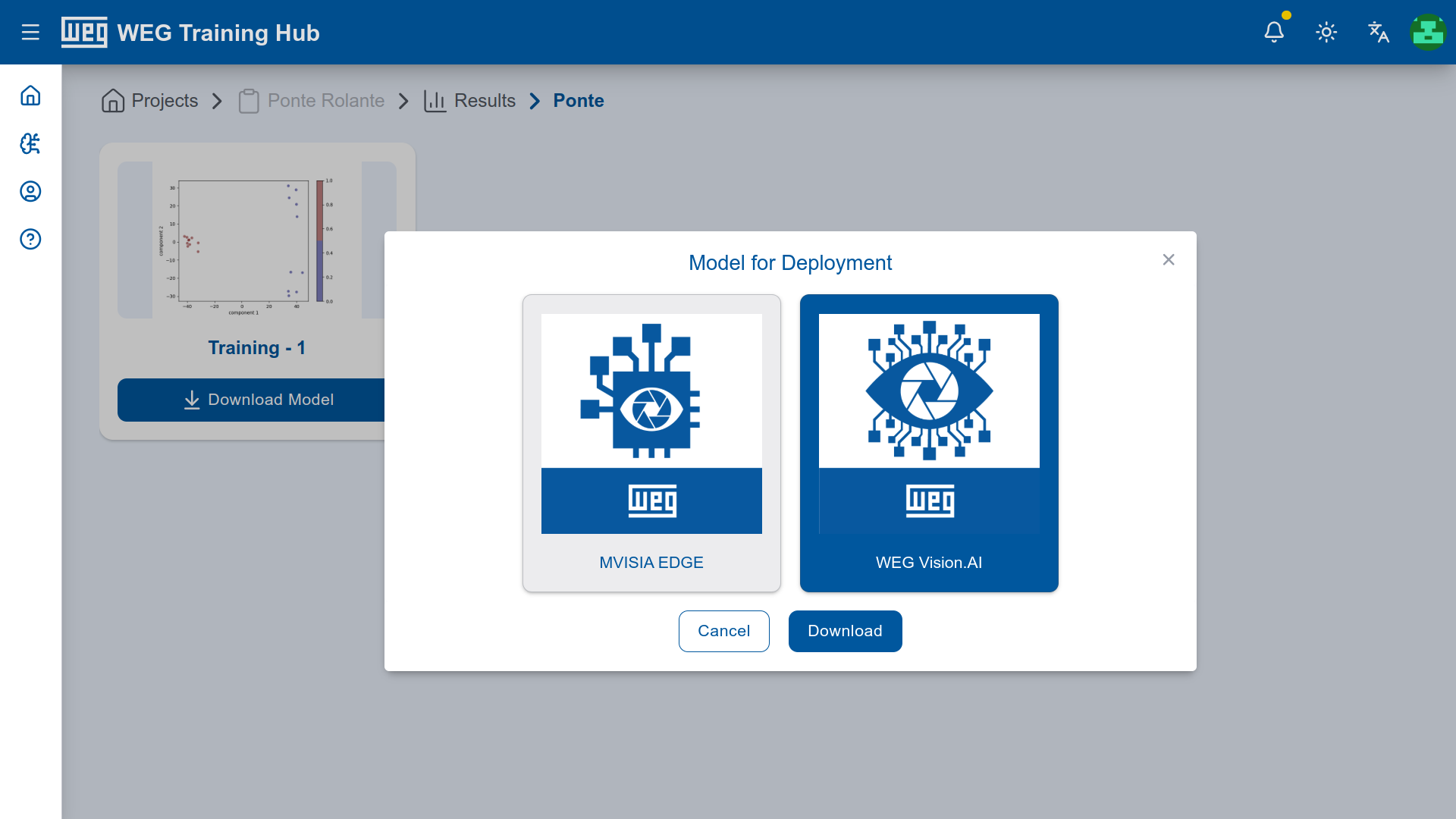The width and height of the screenshot is (1456, 819).
Task: Navigate to Projects breadcrumb
Action: 150,101
